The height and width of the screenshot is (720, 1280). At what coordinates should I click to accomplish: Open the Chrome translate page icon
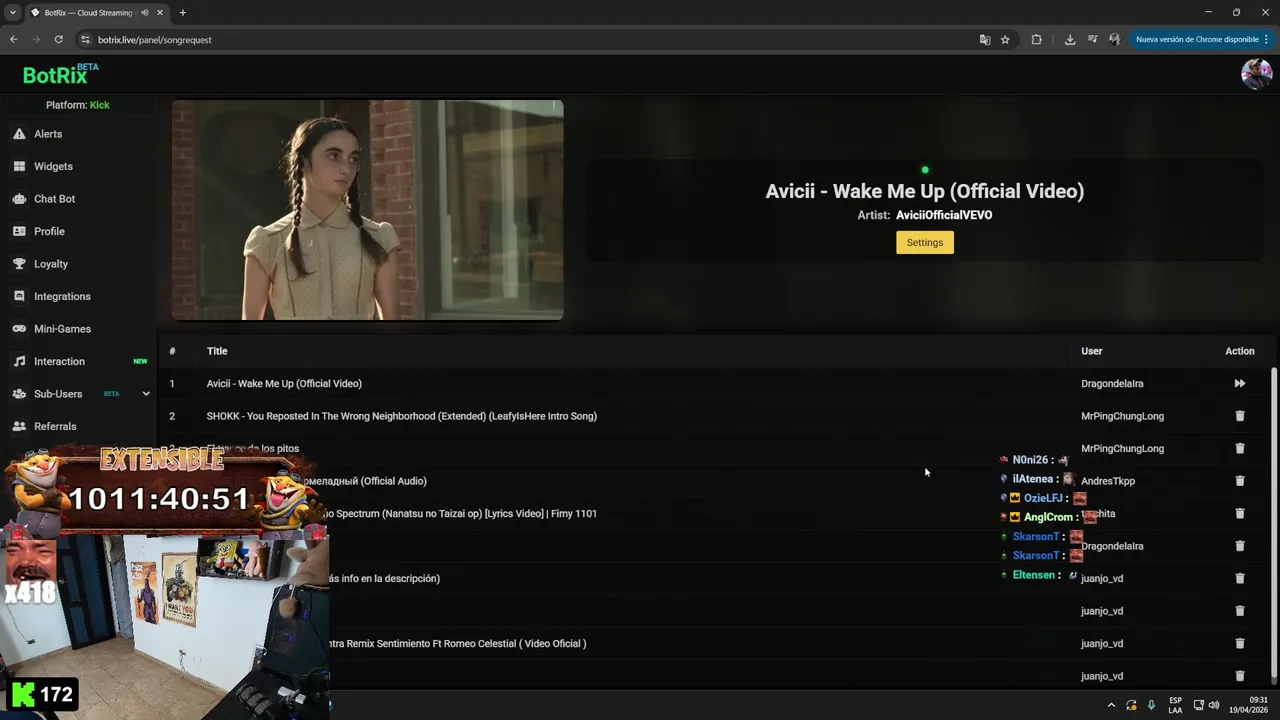pyautogui.click(x=985, y=40)
